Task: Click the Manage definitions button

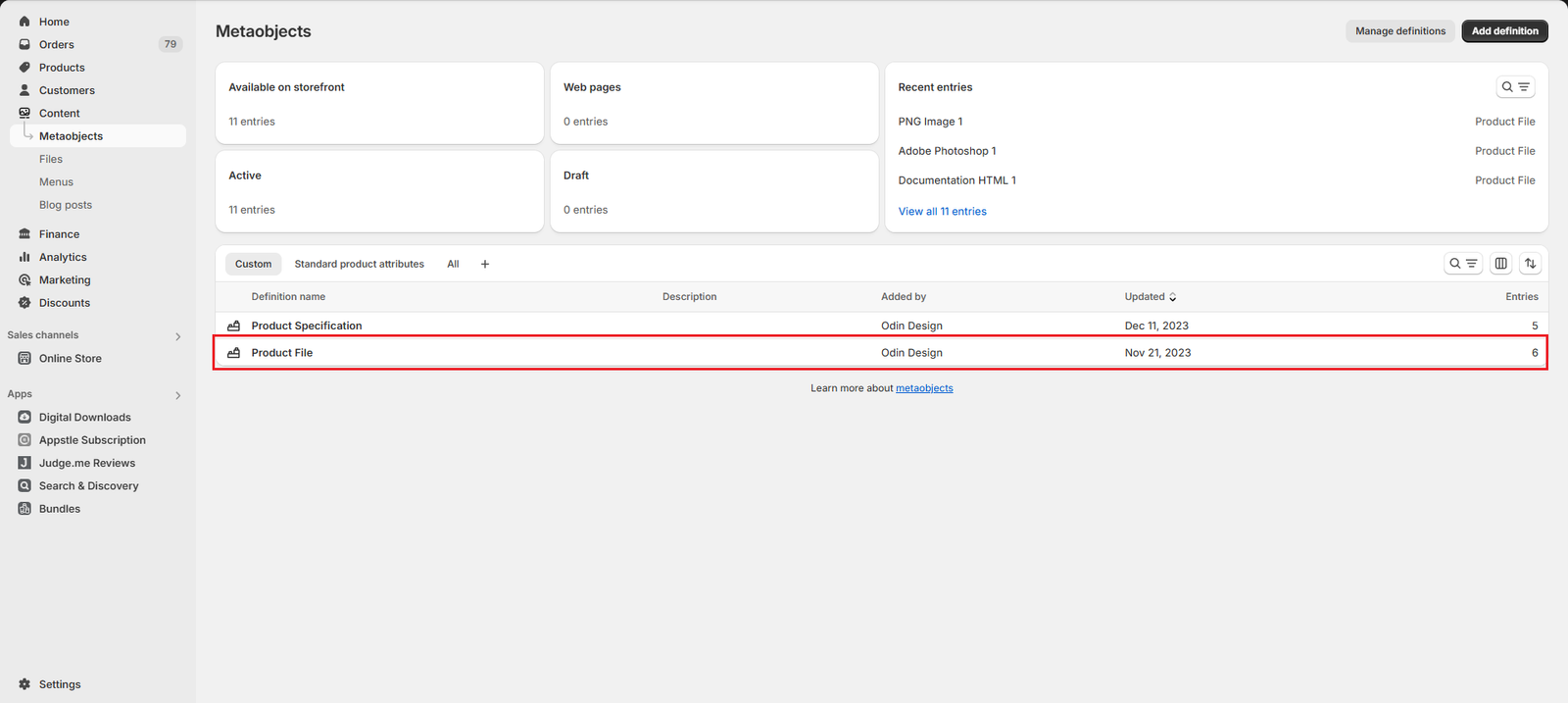Action: [x=1400, y=31]
